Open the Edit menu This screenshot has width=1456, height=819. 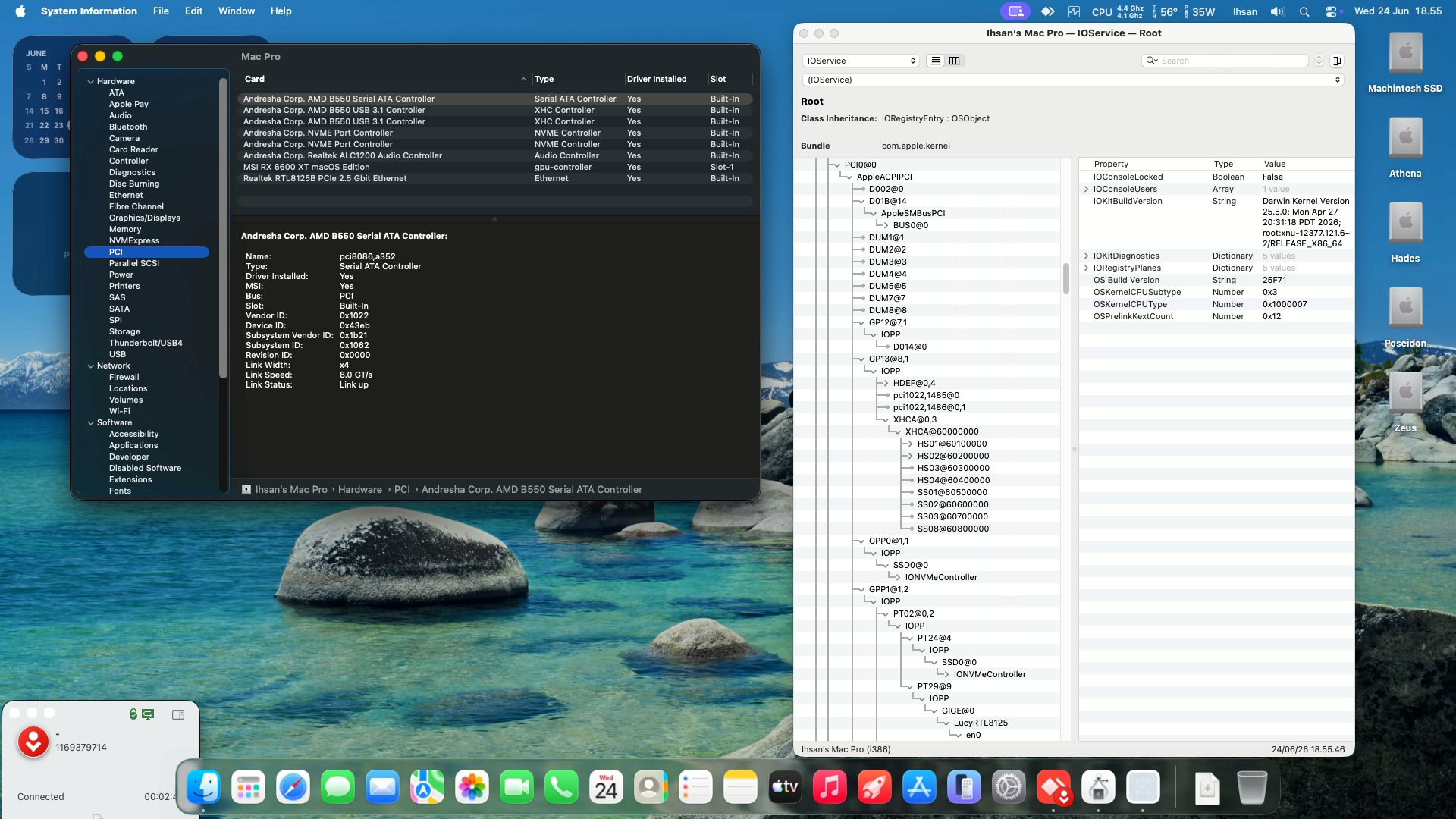[x=193, y=11]
